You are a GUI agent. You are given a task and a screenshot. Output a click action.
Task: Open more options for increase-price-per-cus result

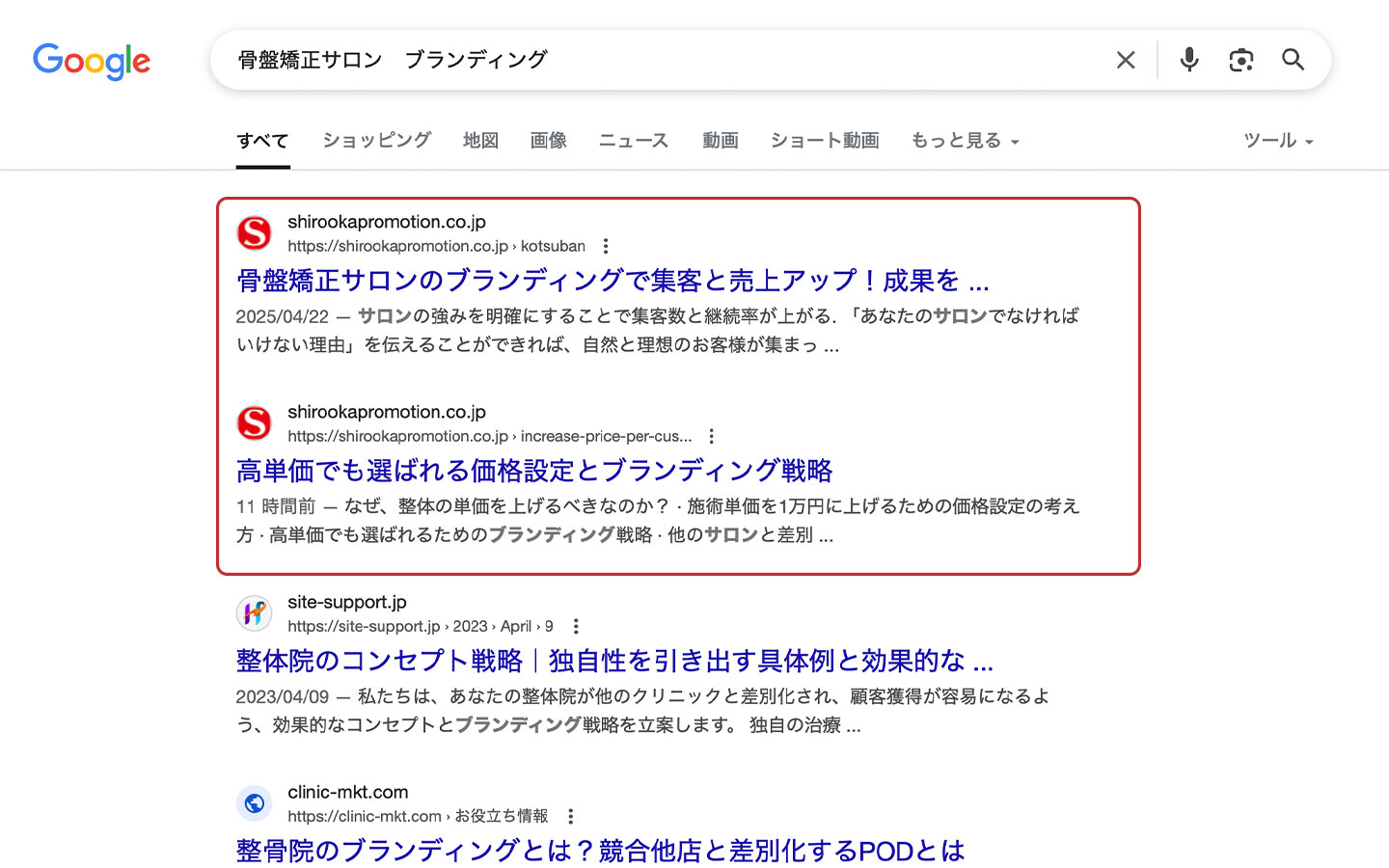[712, 436]
